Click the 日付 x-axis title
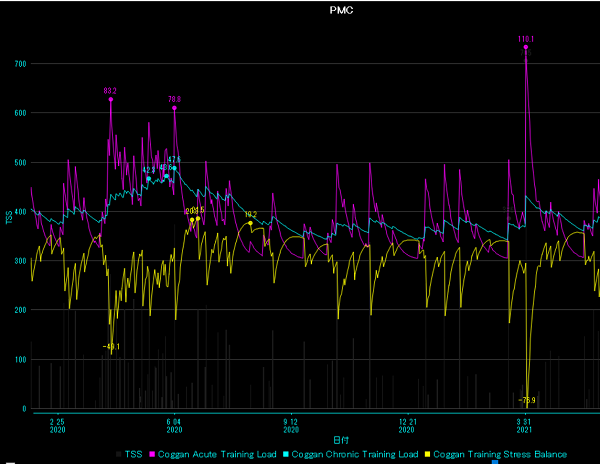Screen dimensions: 600x464 coord(341,440)
